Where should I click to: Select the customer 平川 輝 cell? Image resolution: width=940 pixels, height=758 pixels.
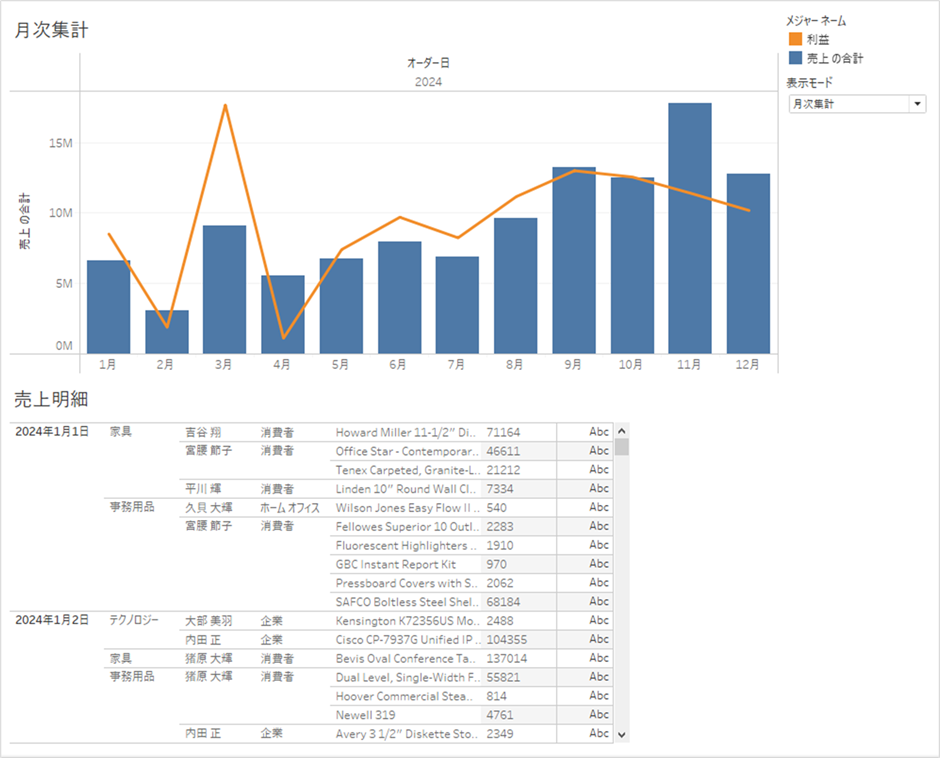(203, 489)
